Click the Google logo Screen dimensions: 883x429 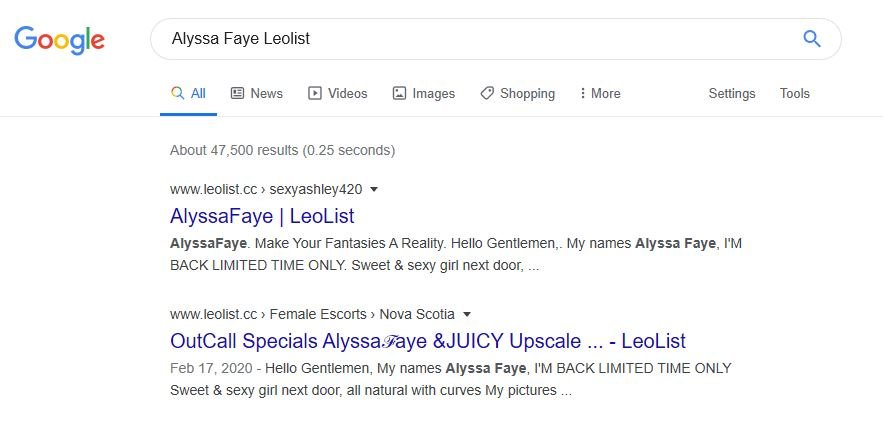60,40
